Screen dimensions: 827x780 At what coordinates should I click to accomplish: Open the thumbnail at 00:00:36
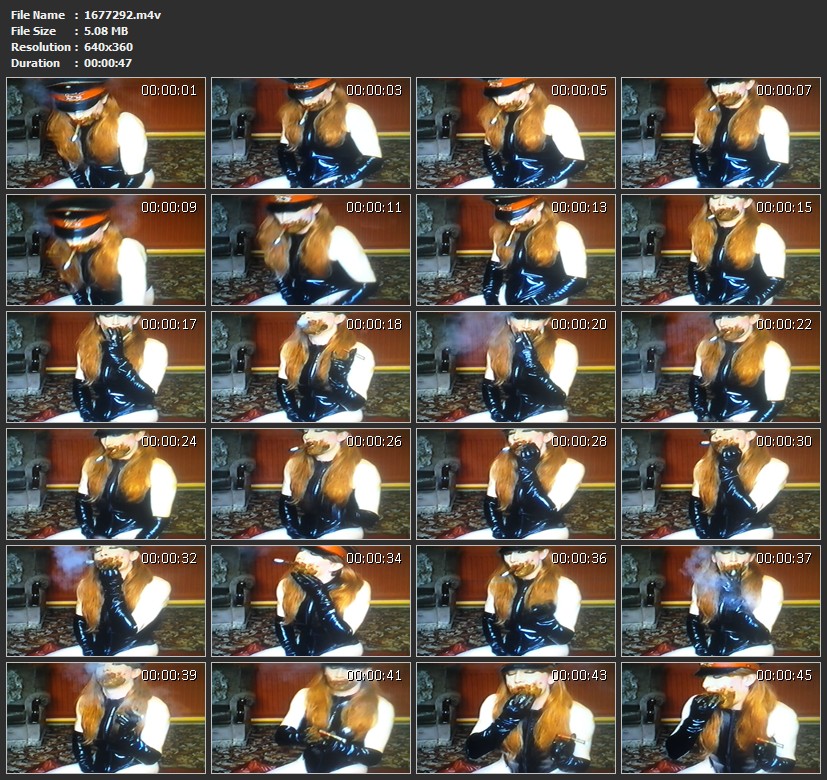[x=516, y=601]
